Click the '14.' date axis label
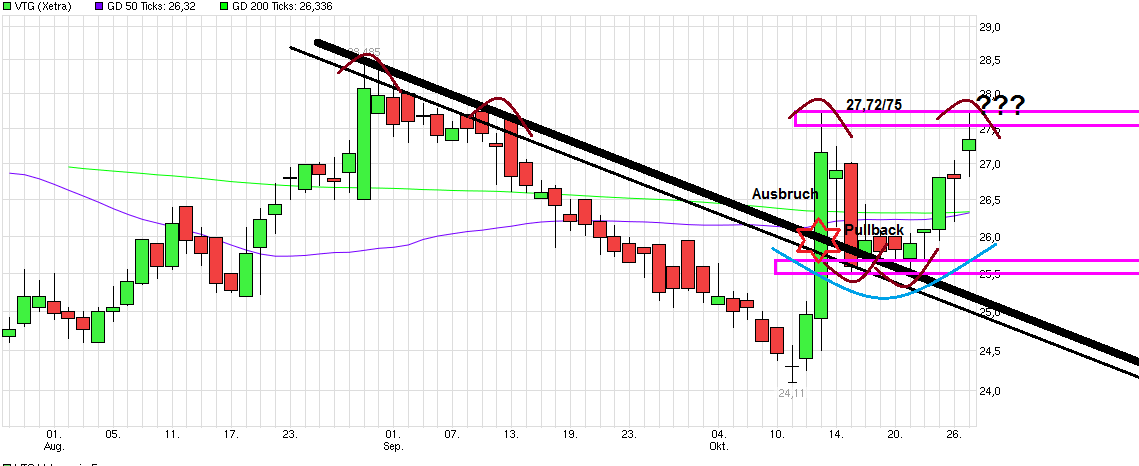This screenshot has width=1139, height=466. (837, 434)
